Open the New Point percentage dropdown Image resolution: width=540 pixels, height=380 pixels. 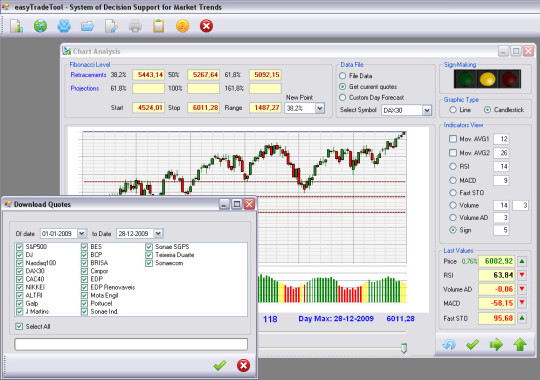[320, 108]
